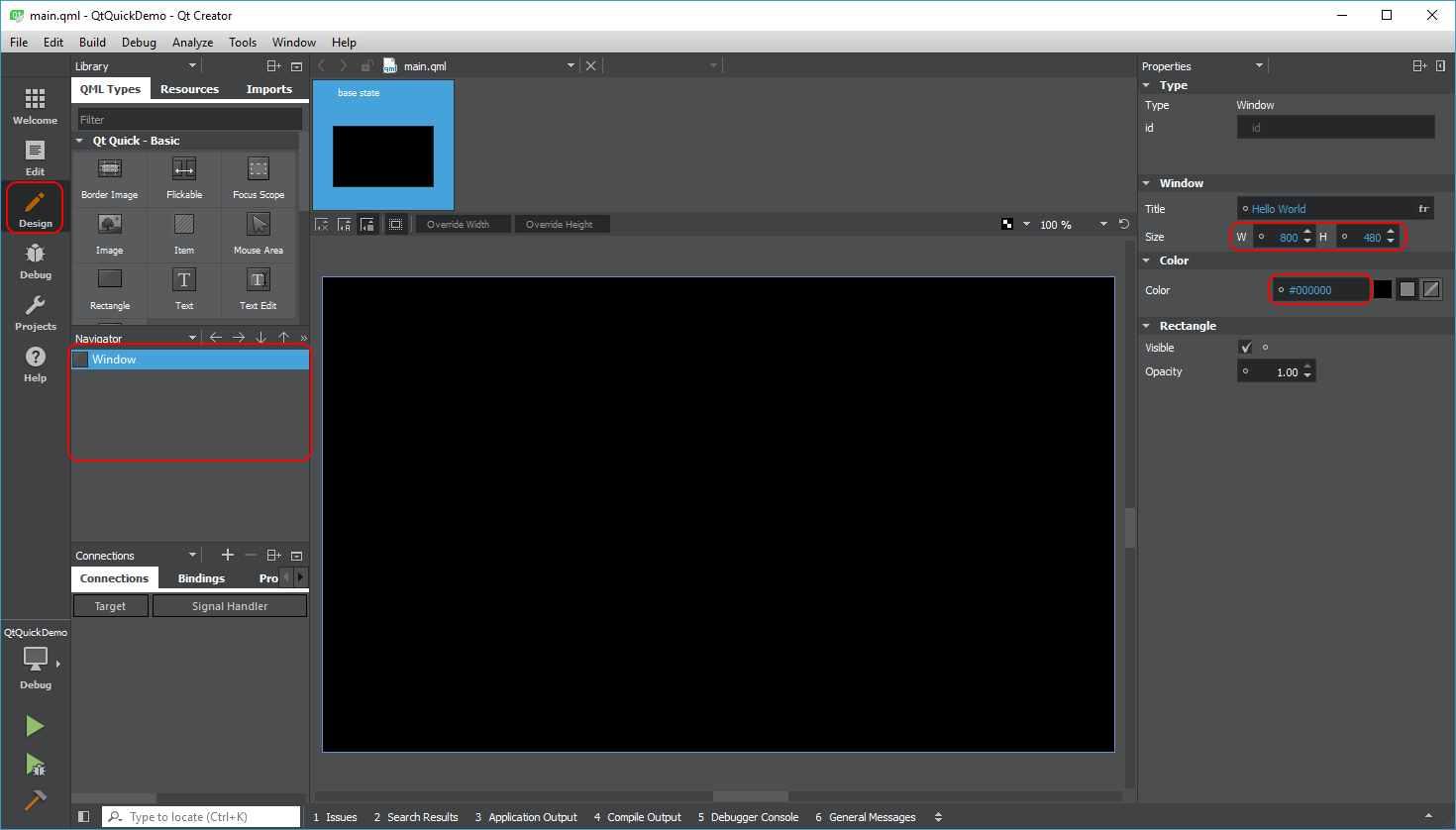Toggle the left sidebar visibility button
The height and width of the screenshot is (830, 1456).
coord(84,817)
